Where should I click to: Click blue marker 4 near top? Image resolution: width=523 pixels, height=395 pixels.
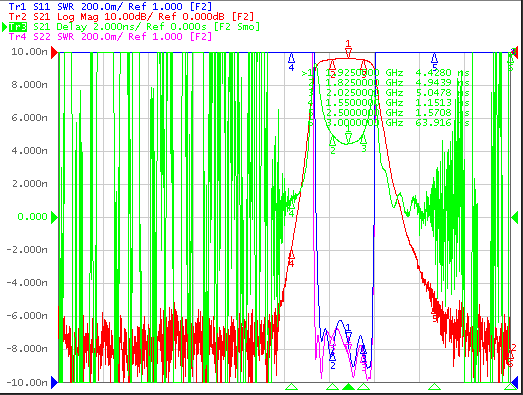coord(292,62)
